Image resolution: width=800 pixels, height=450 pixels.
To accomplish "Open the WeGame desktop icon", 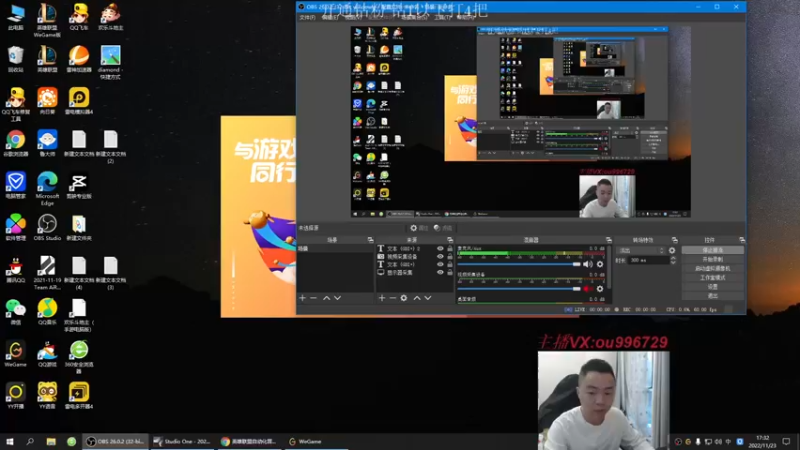I will tap(15, 354).
